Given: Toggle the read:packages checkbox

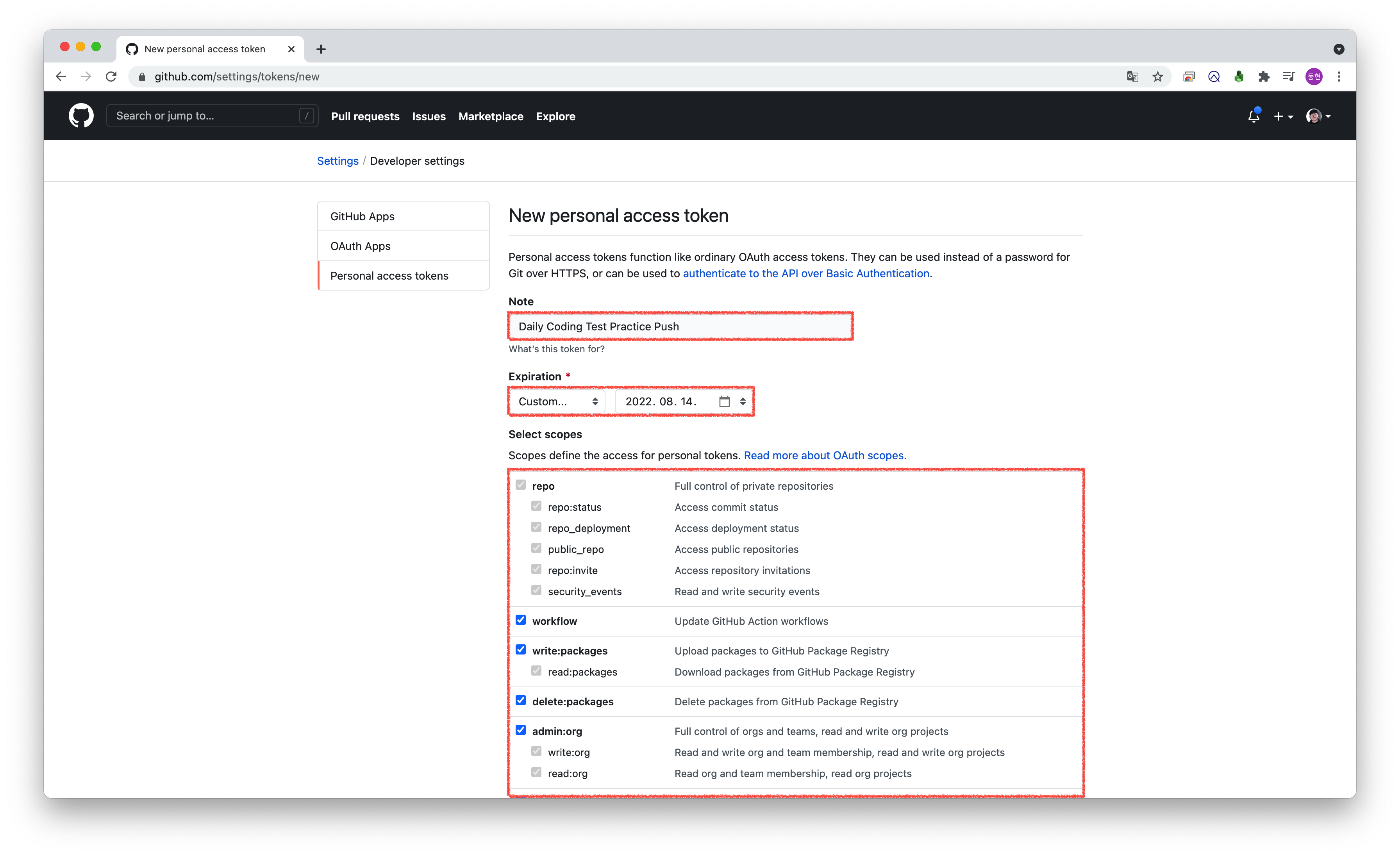Looking at the screenshot, I should (x=536, y=670).
